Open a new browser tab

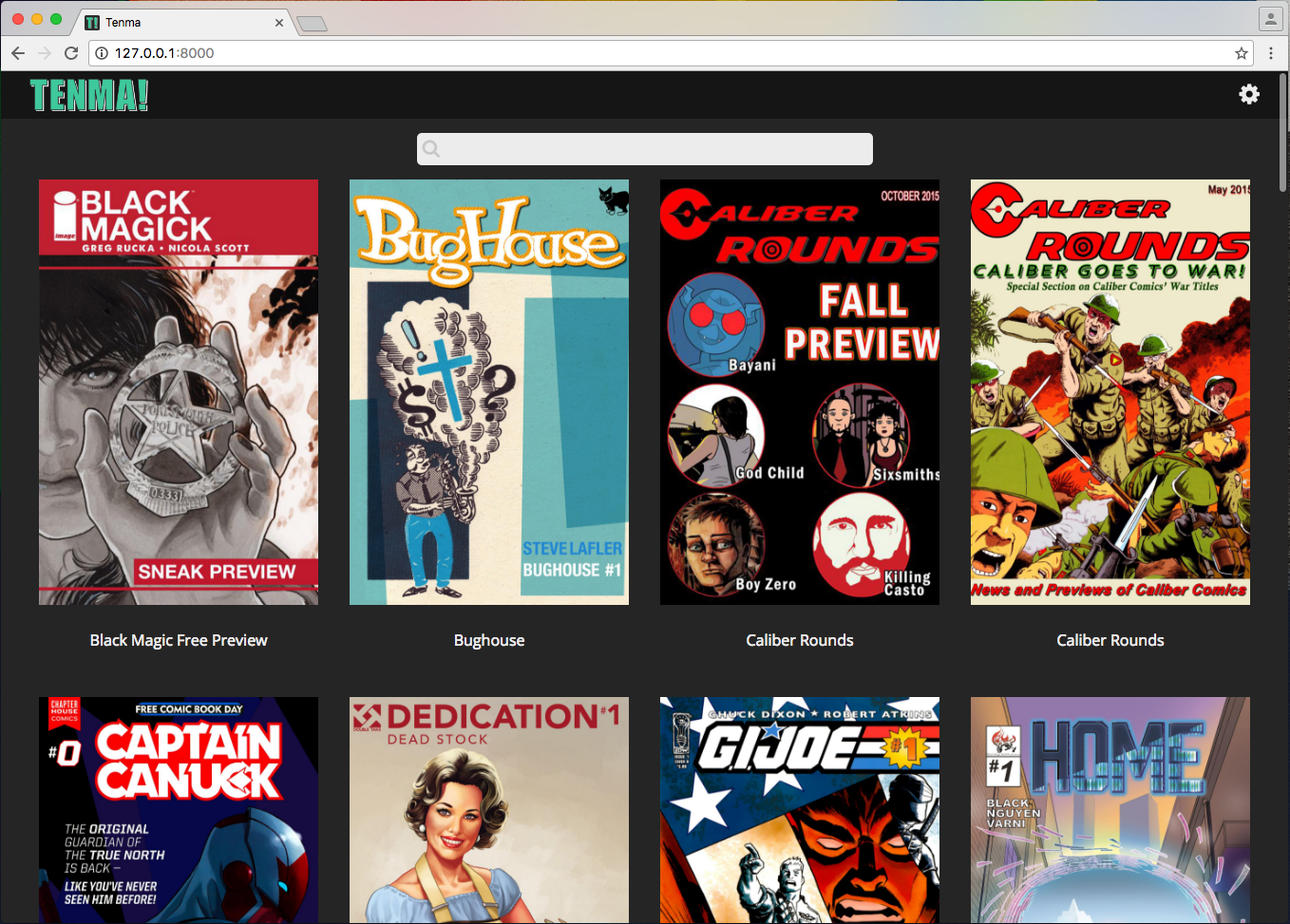pyautogui.click(x=312, y=24)
